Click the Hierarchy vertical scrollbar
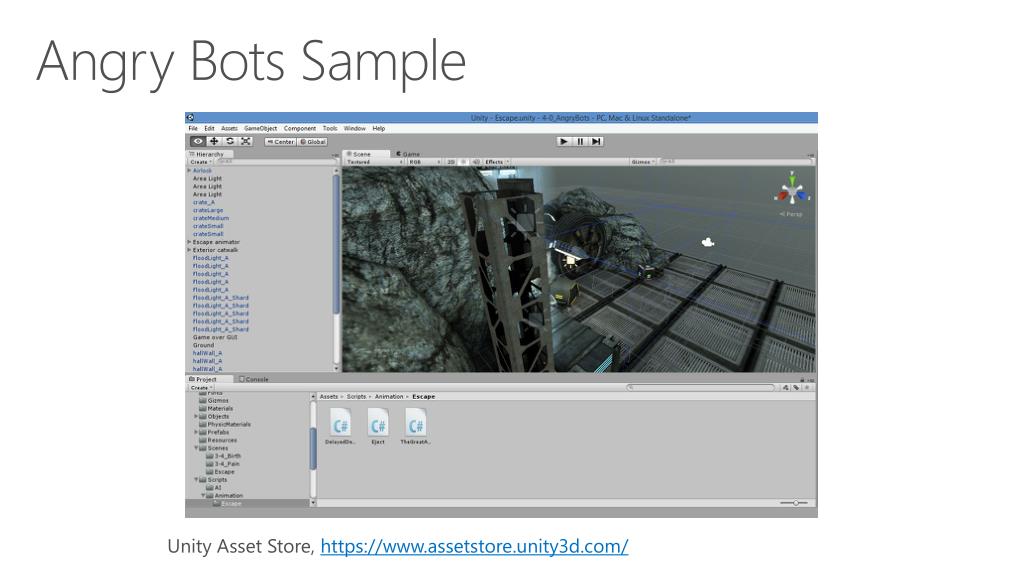The height and width of the screenshot is (575, 1023). point(337,244)
